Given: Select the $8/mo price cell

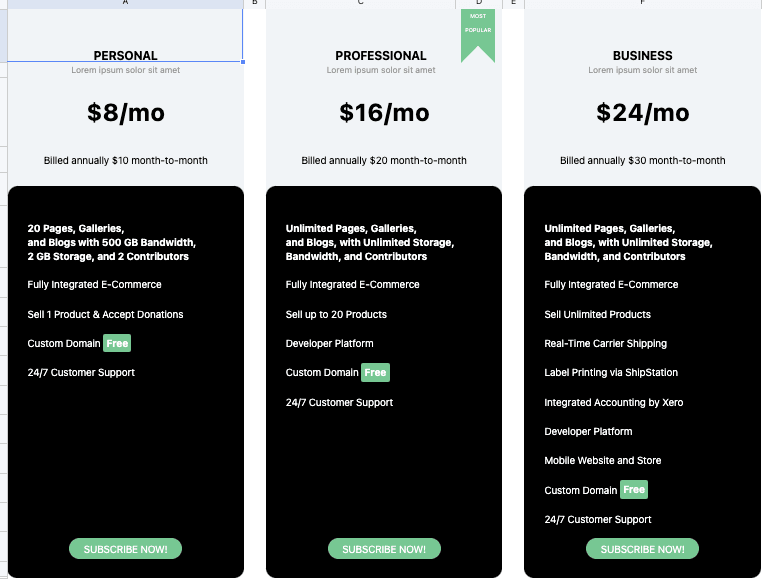Looking at the screenshot, I should [125, 113].
